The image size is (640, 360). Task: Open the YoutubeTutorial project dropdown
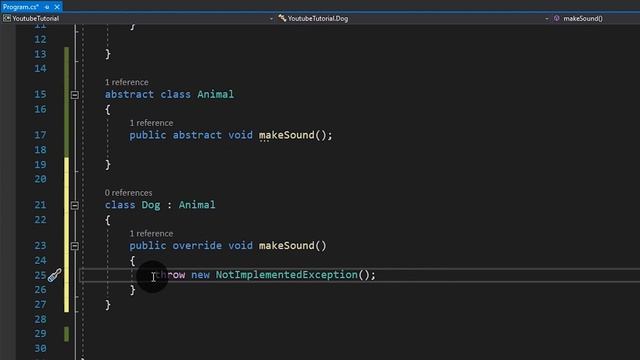[271, 18]
